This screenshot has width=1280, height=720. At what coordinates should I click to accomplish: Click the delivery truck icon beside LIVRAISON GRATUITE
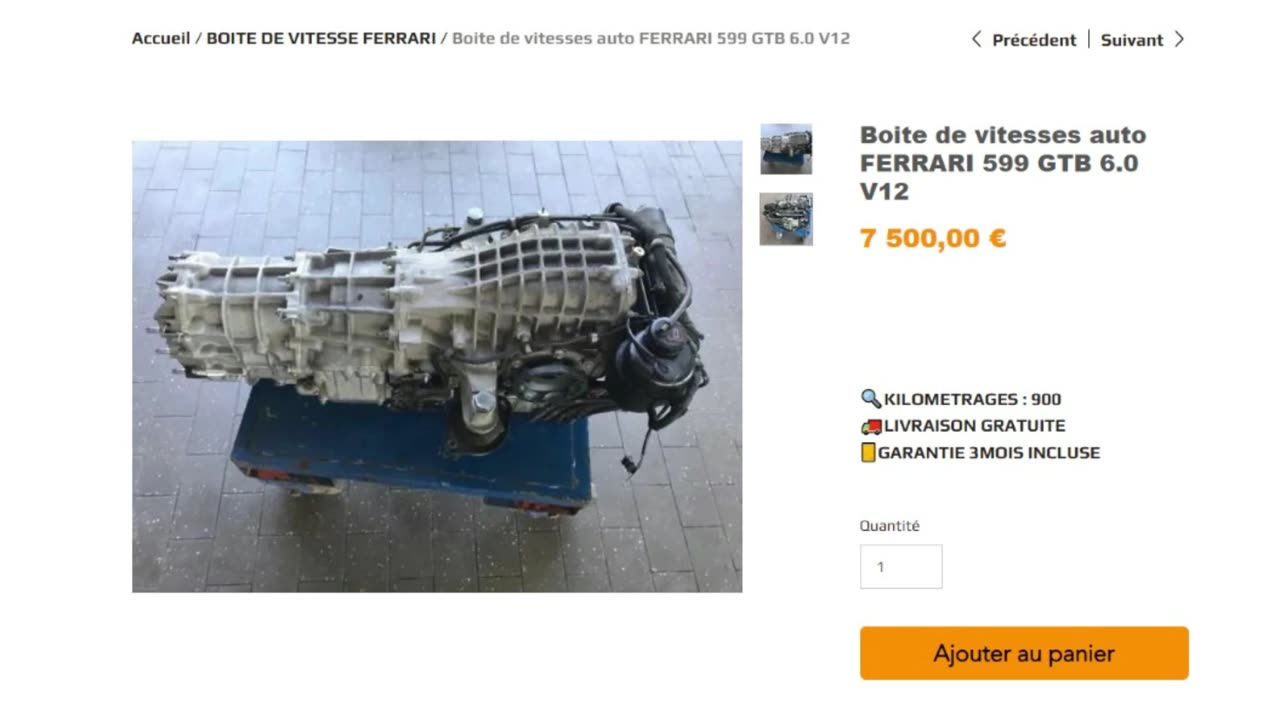(x=870, y=426)
